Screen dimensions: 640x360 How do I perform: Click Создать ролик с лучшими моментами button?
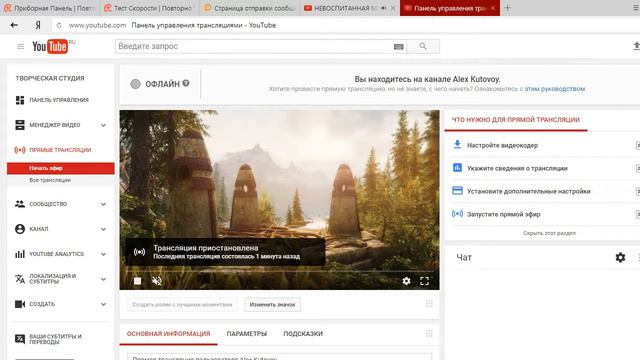click(182, 304)
